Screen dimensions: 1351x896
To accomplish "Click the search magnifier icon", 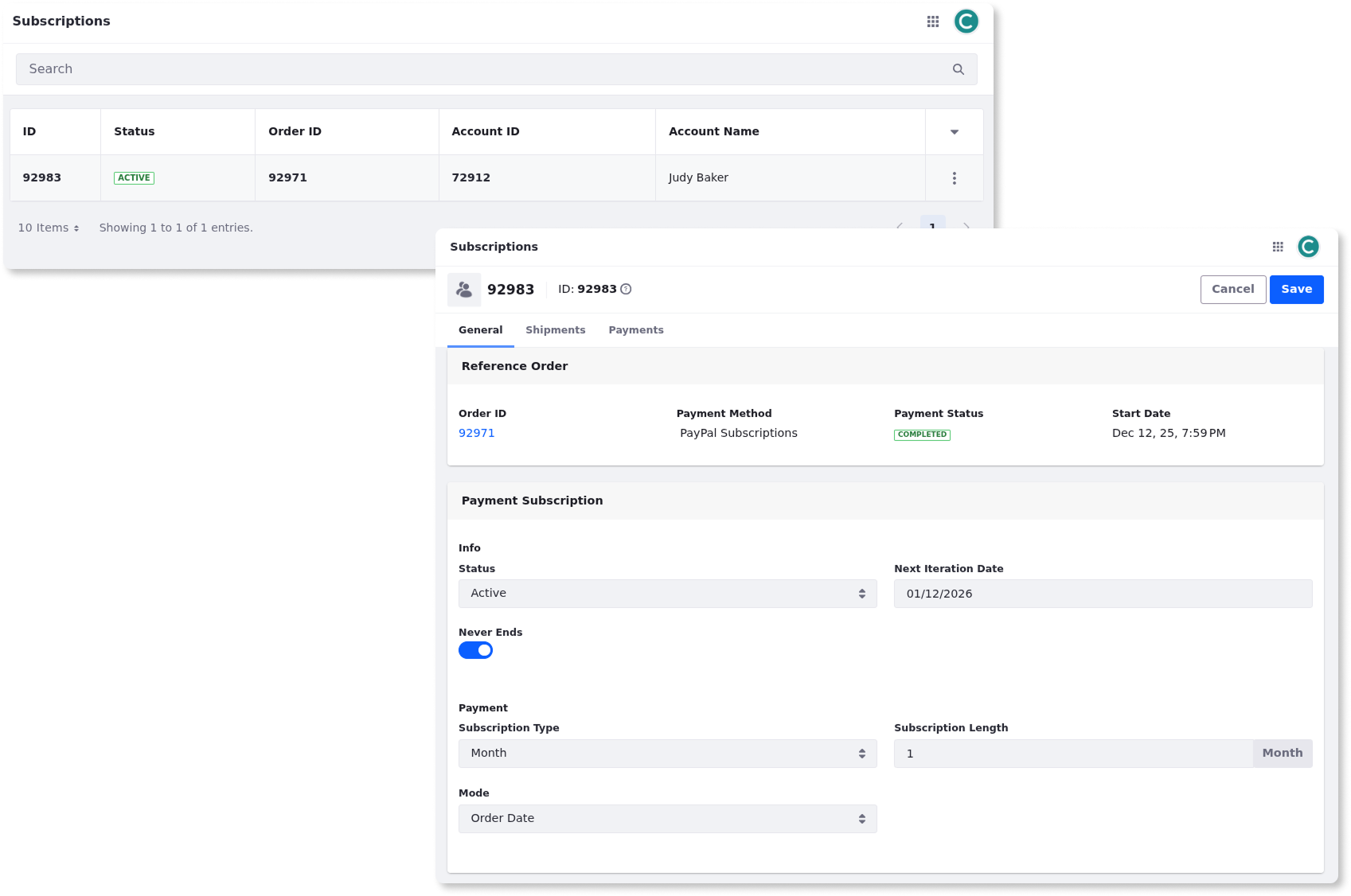I will (x=959, y=69).
